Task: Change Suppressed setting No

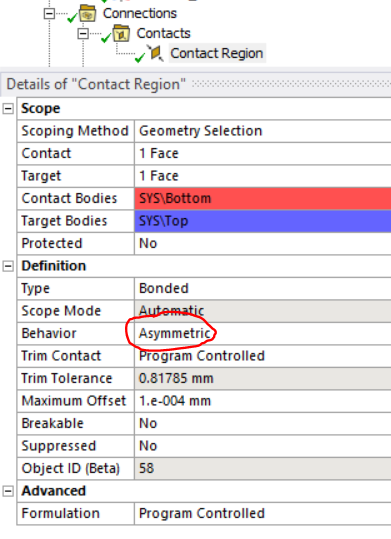Action: tap(263, 446)
